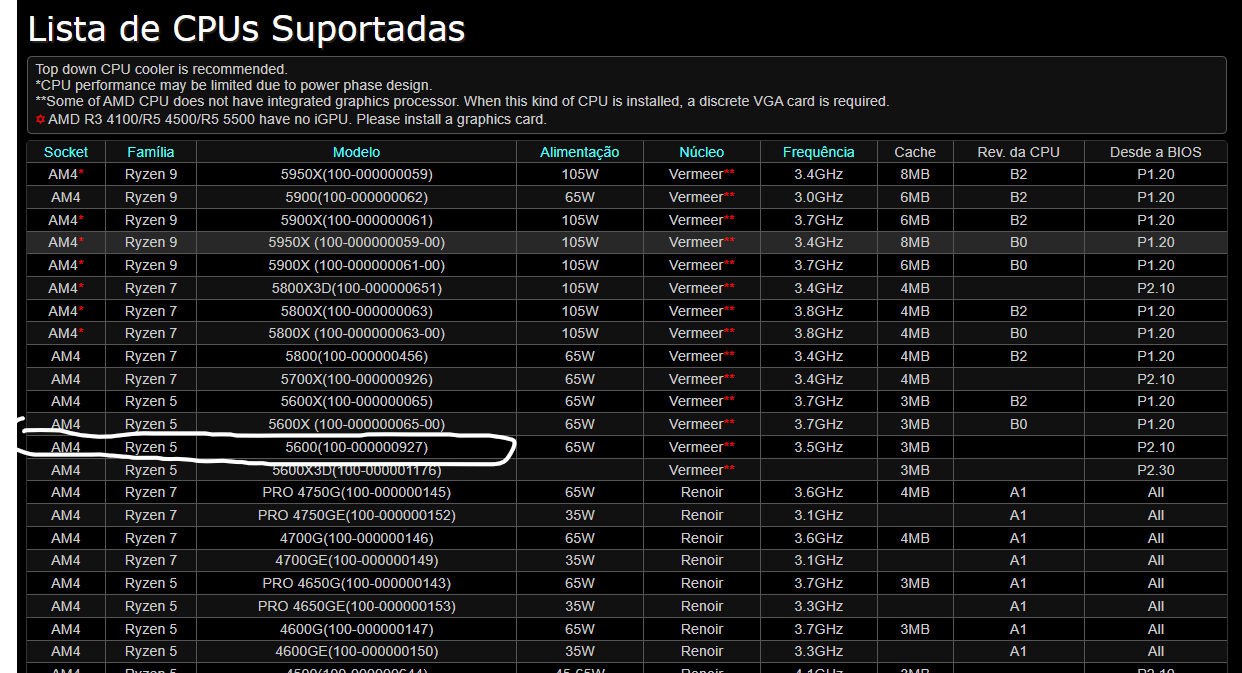Select model 4600G(100-000000147) cell
The width and height of the screenshot is (1242, 673).
point(357,629)
